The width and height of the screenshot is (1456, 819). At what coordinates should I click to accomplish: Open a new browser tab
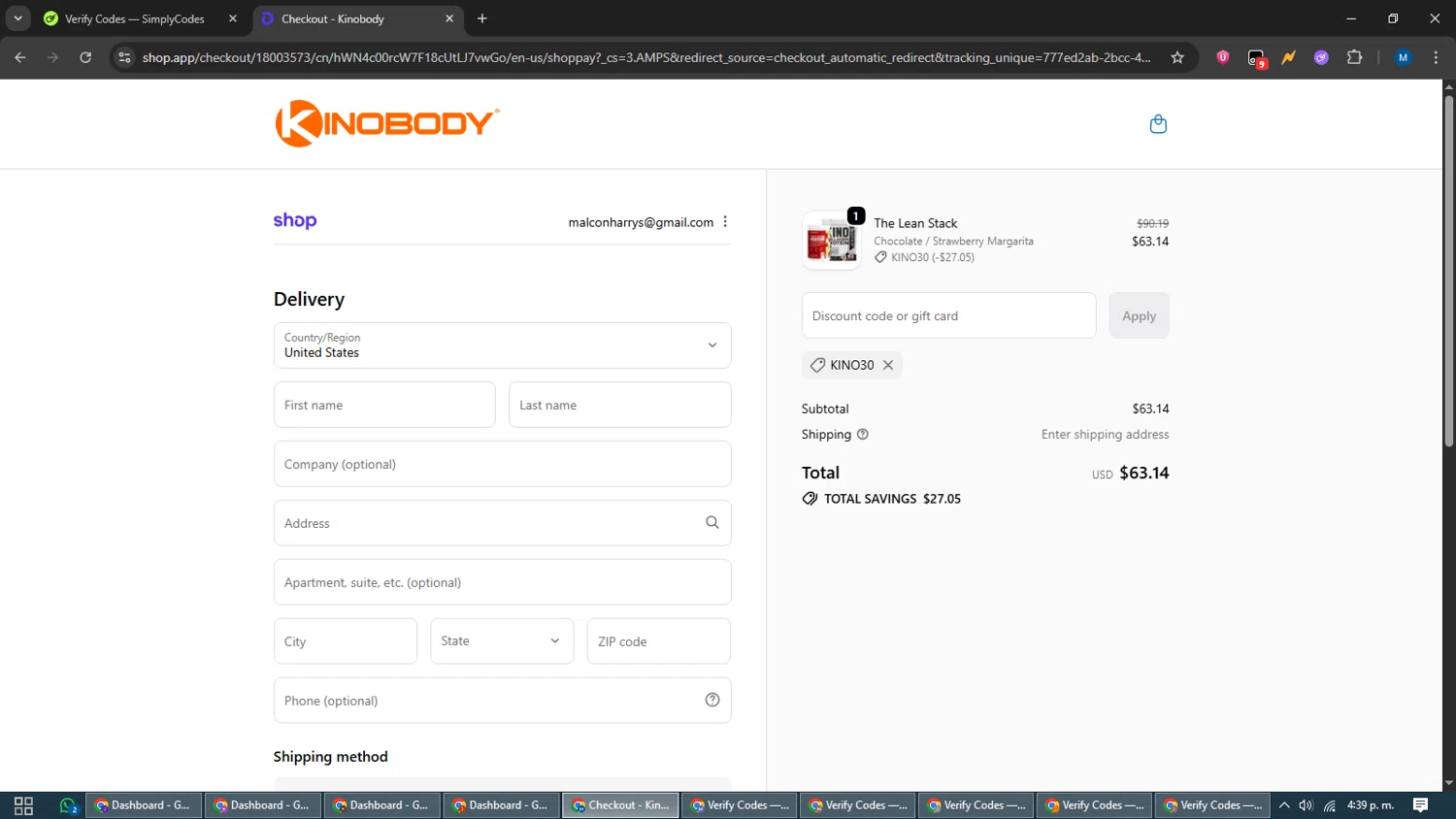pos(482,18)
